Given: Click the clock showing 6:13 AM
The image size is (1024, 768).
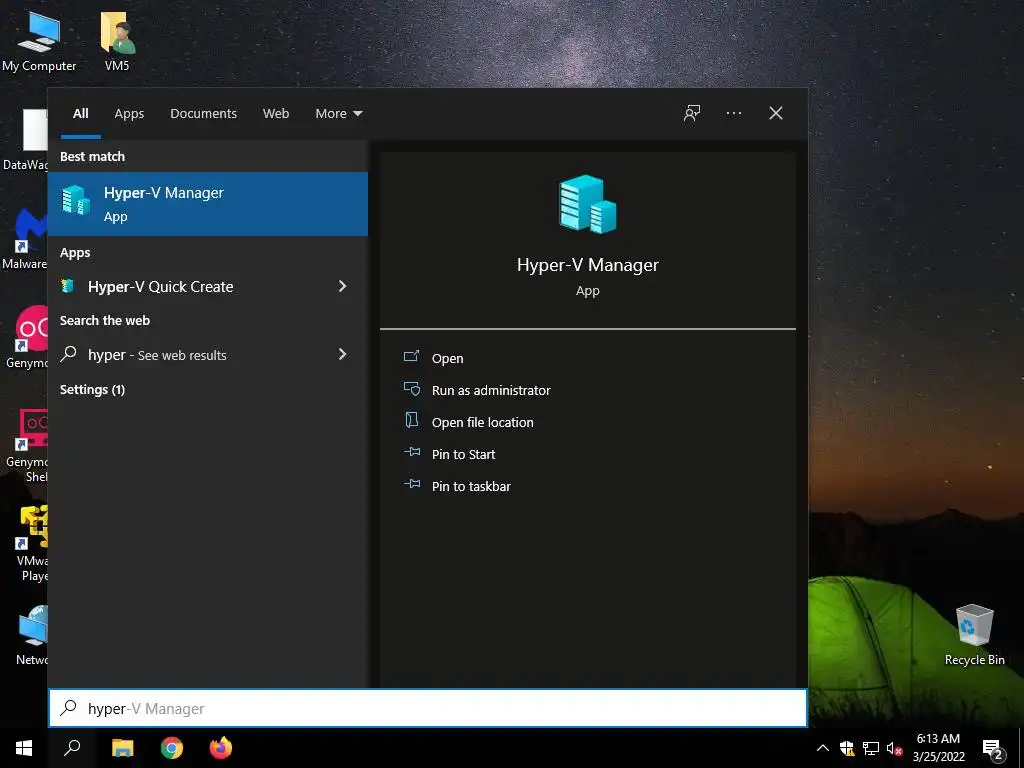Looking at the screenshot, I should 938,748.
